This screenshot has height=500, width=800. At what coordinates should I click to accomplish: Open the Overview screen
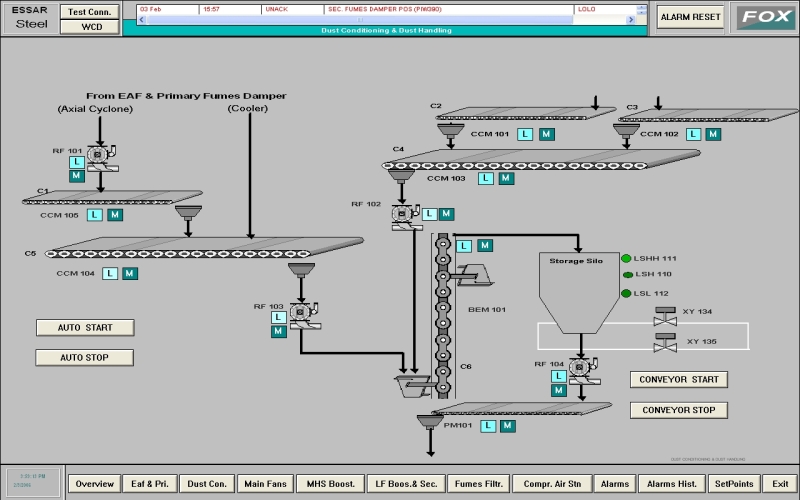click(94, 484)
